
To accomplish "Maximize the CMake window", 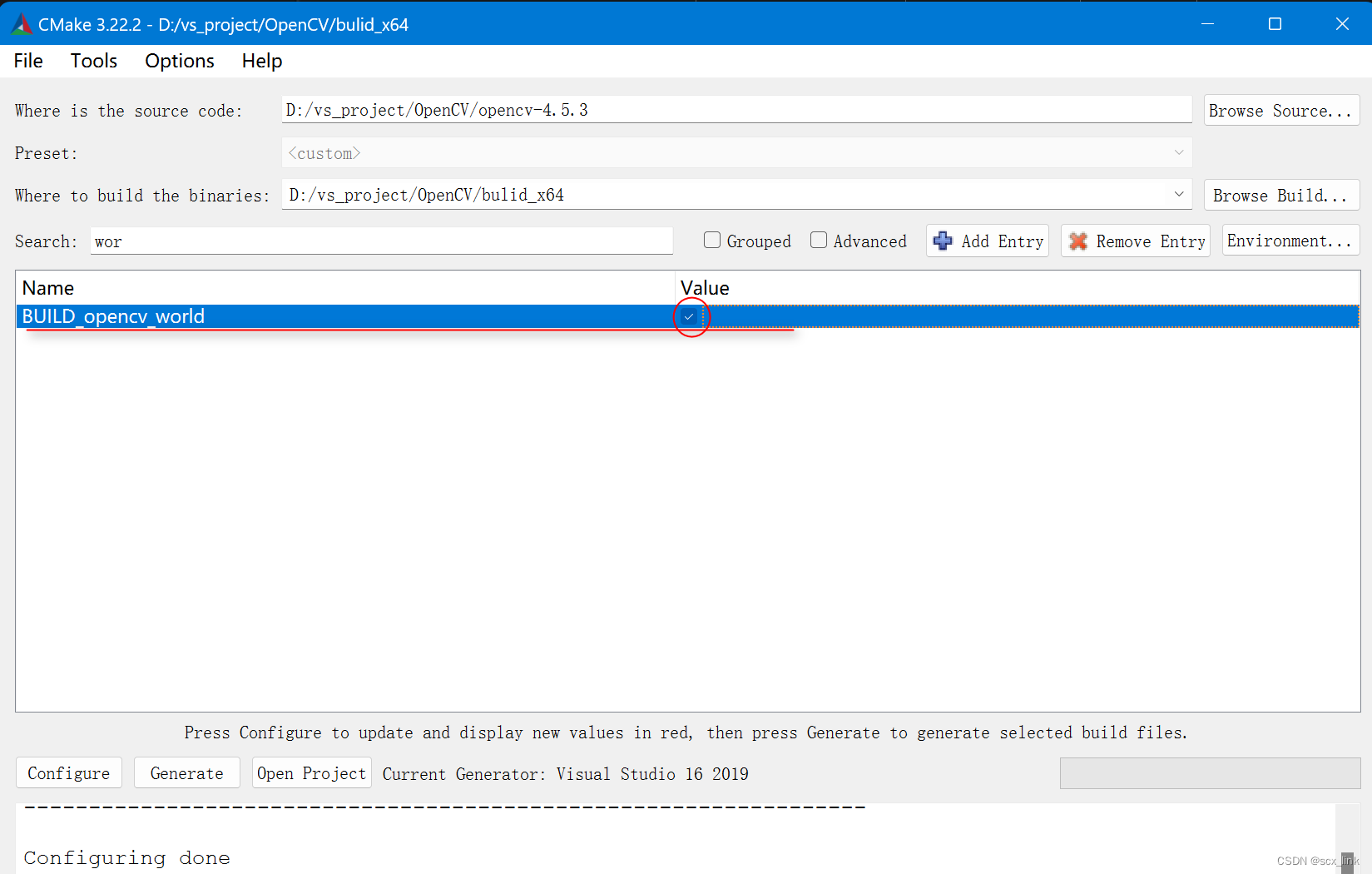I will 1275,24.
